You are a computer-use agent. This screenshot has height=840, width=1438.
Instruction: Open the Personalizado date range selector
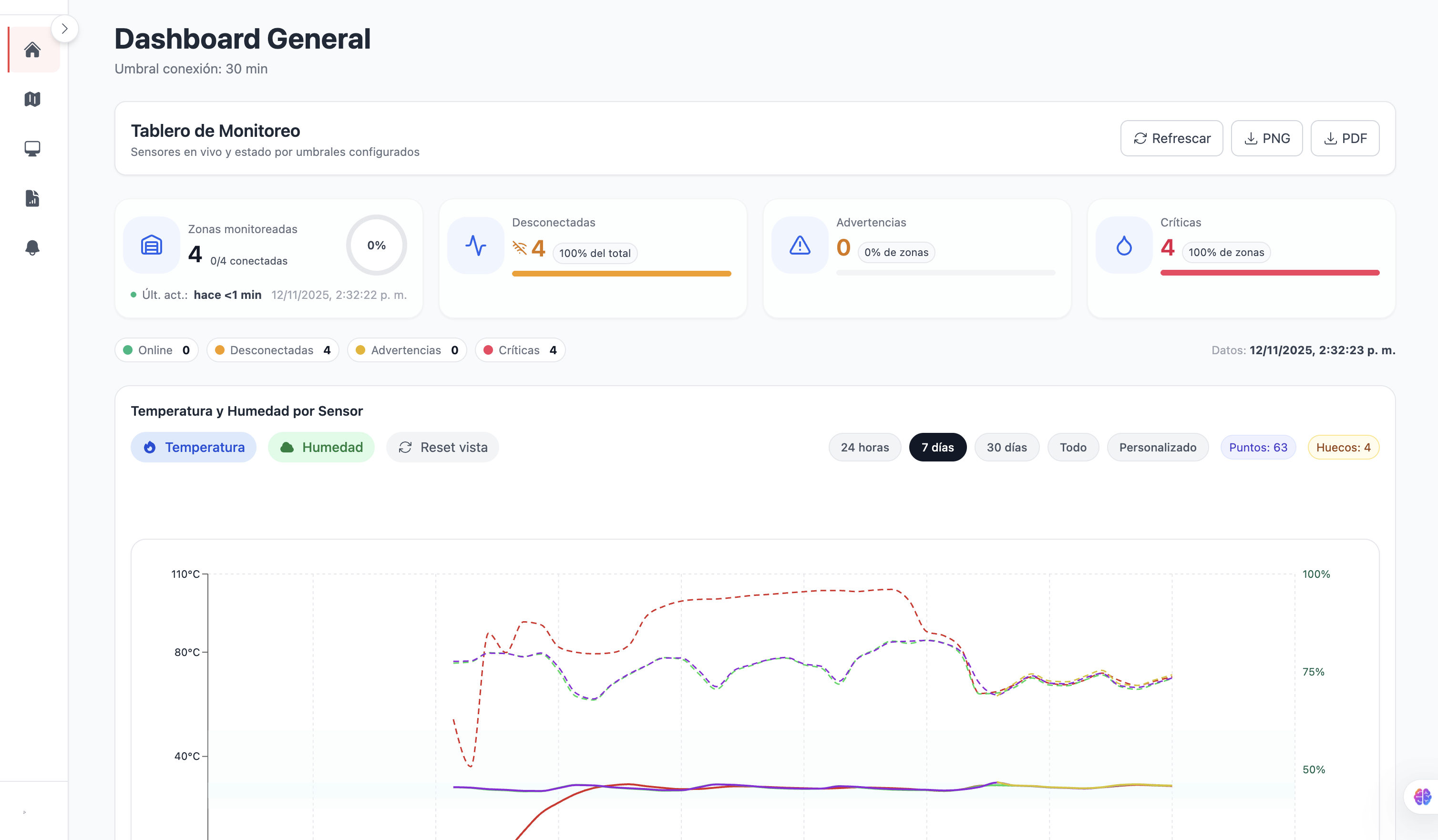coord(1158,447)
